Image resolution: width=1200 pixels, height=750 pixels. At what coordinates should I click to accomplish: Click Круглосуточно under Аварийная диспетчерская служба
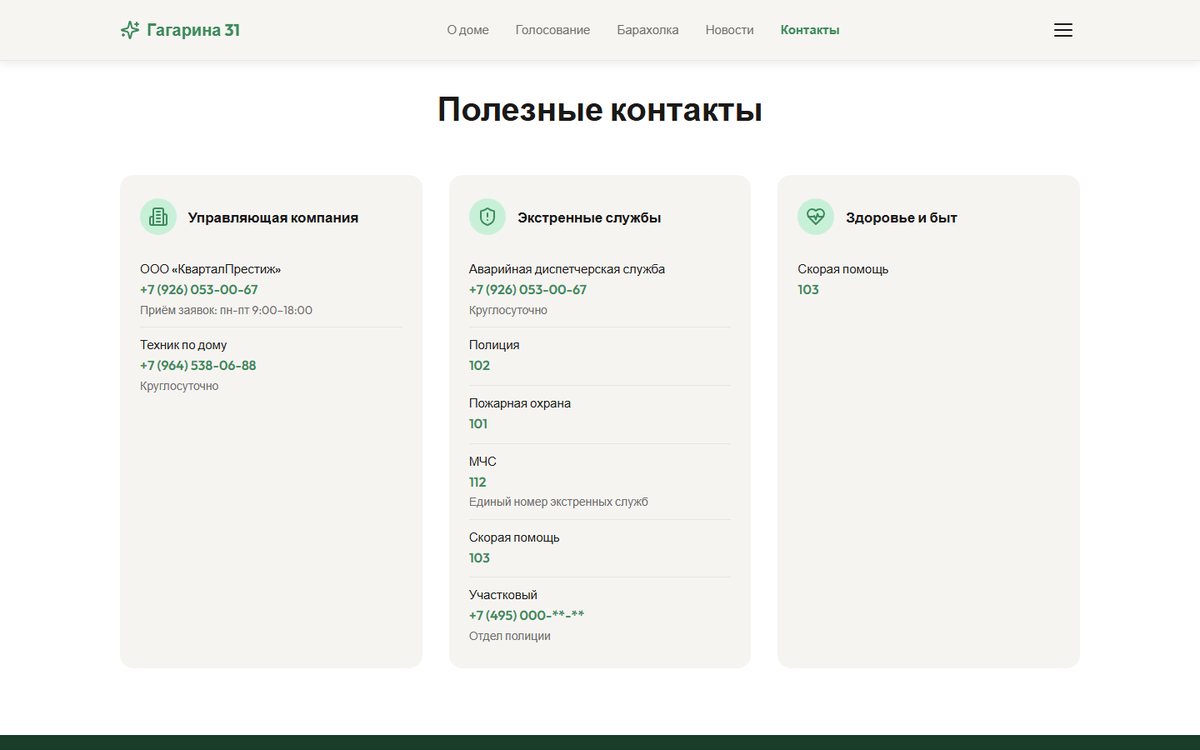click(x=508, y=310)
